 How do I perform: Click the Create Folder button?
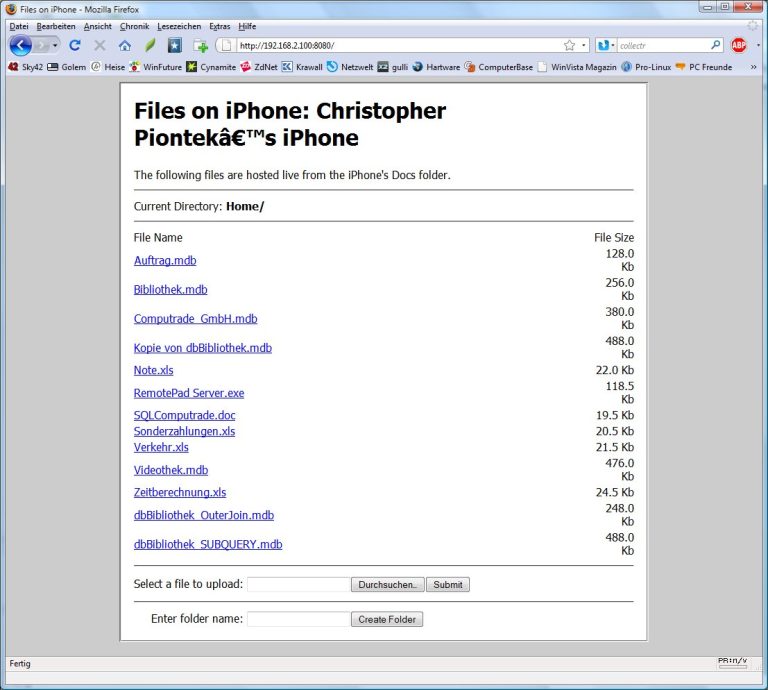[x=387, y=619]
